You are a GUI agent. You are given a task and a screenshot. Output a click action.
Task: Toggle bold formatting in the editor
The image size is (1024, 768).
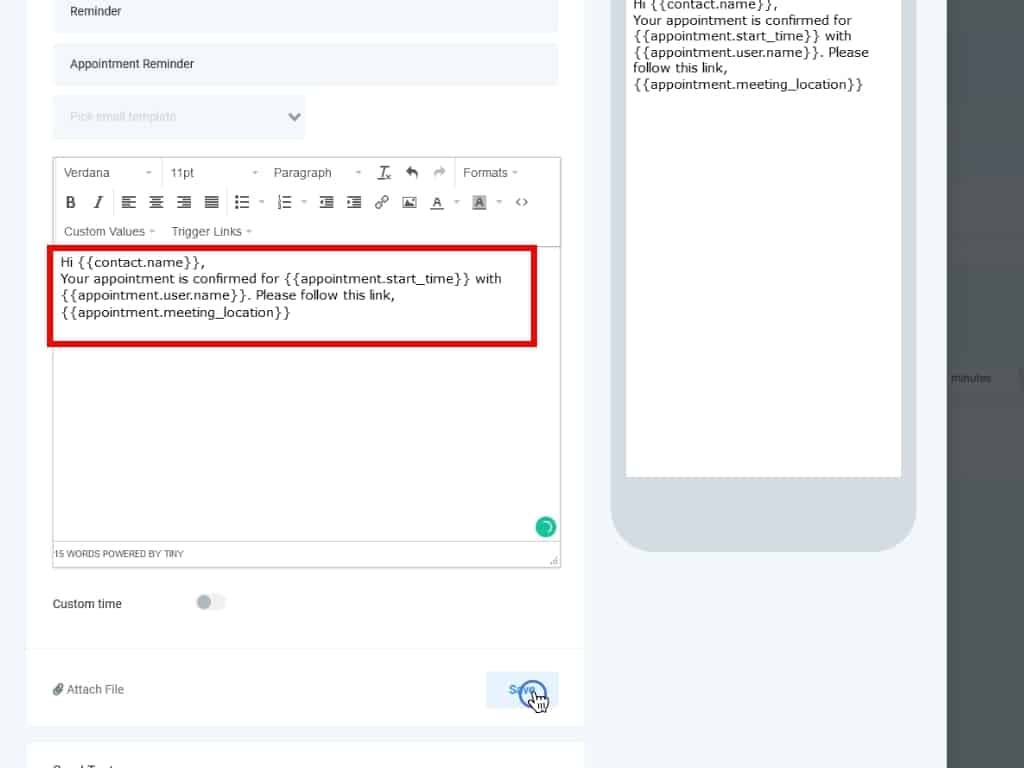71,202
